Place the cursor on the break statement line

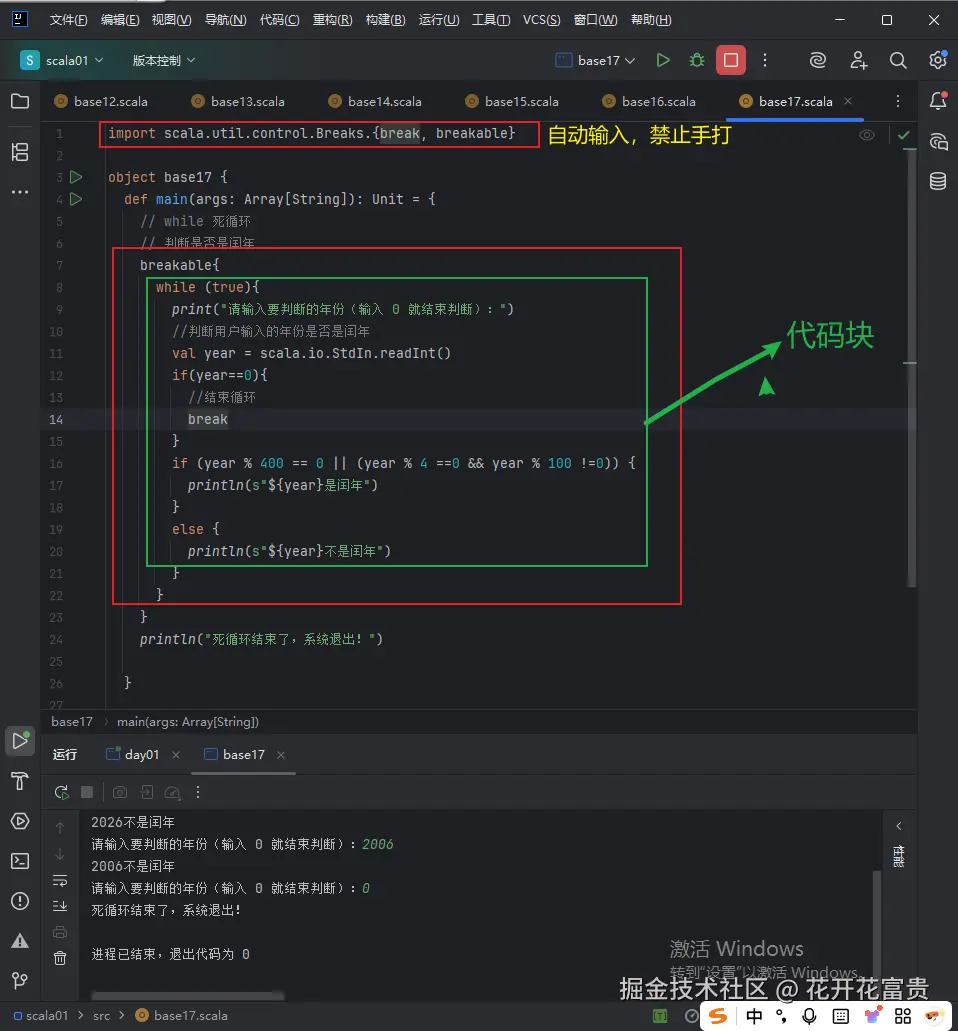(208, 419)
